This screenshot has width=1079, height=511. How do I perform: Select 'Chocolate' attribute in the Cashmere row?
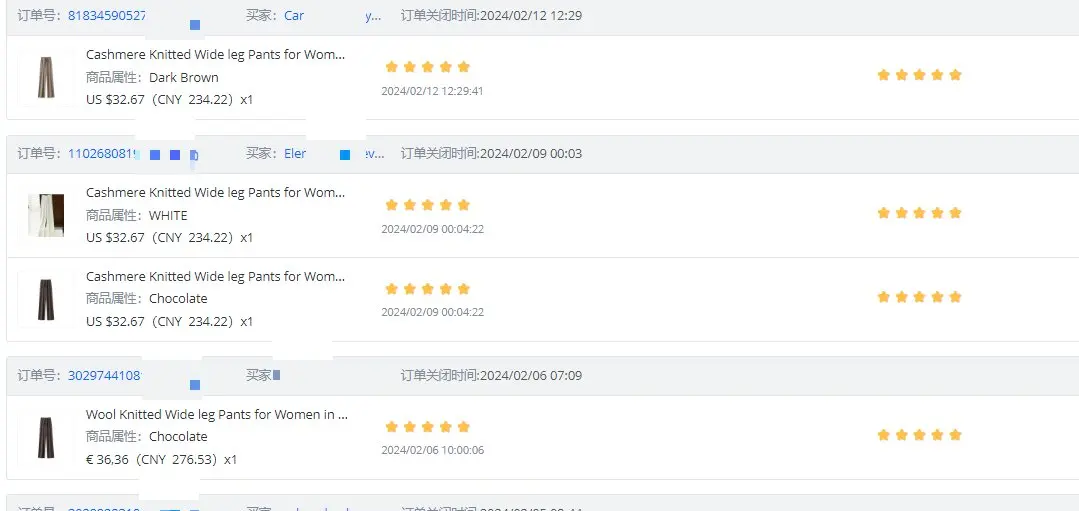178,298
